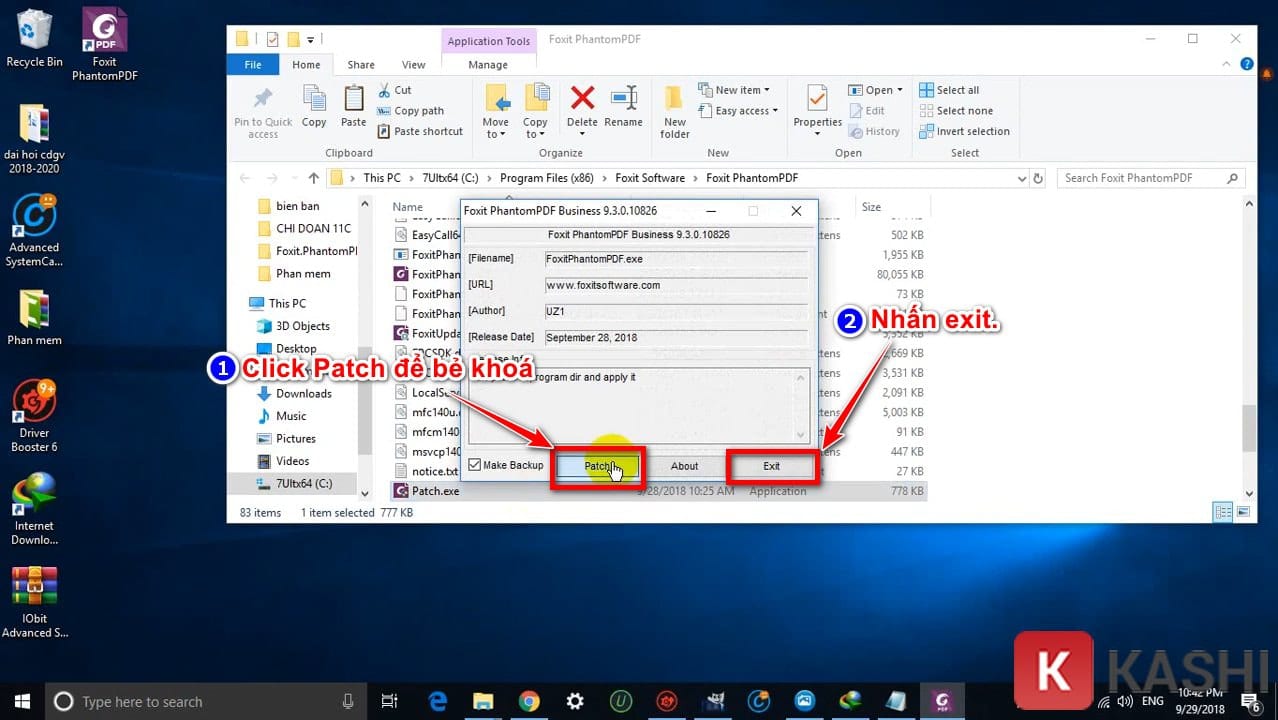The height and width of the screenshot is (720, 1278).
Task: Open the Share ribbon tab
Action: pos(361,65)
